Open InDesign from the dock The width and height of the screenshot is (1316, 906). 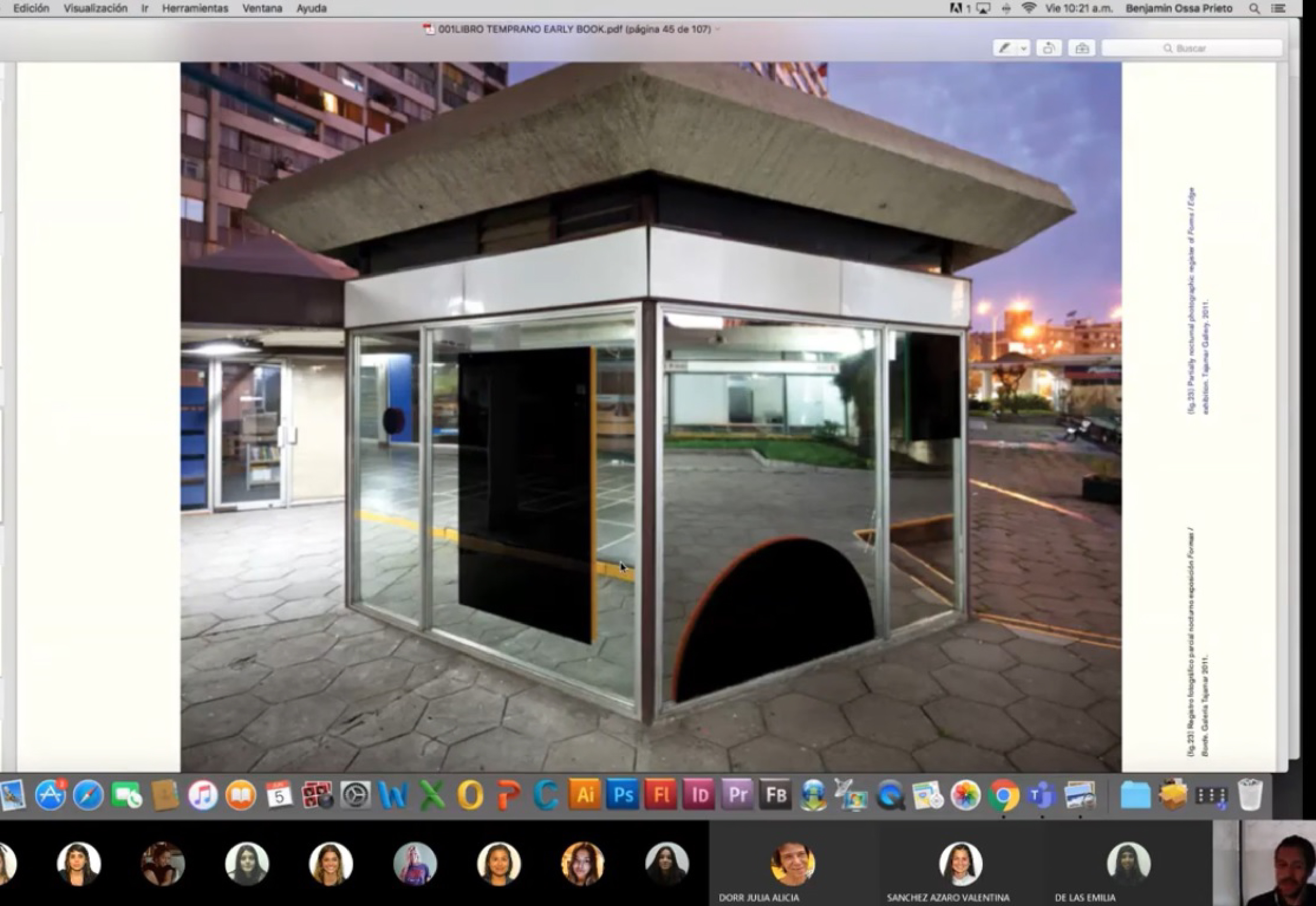[x=699, y=795]
